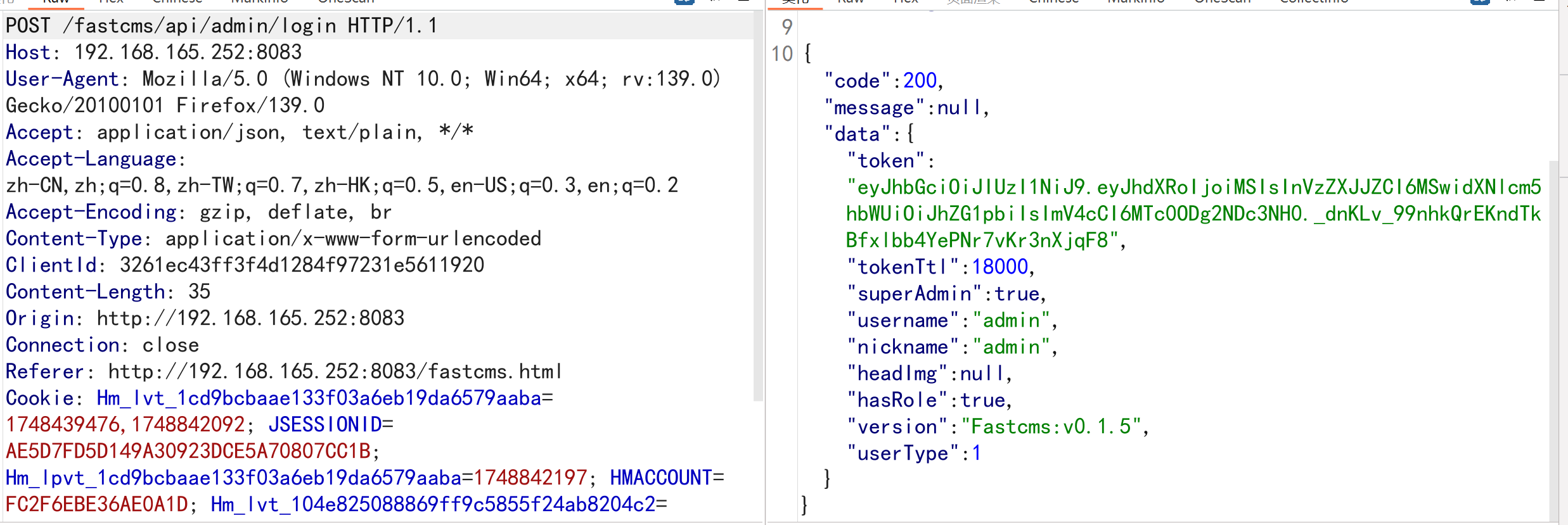The width and height of the screenshot is (1568, 525).
Task: Click the Content-Length value 35
Action: (x=199, y=292)
